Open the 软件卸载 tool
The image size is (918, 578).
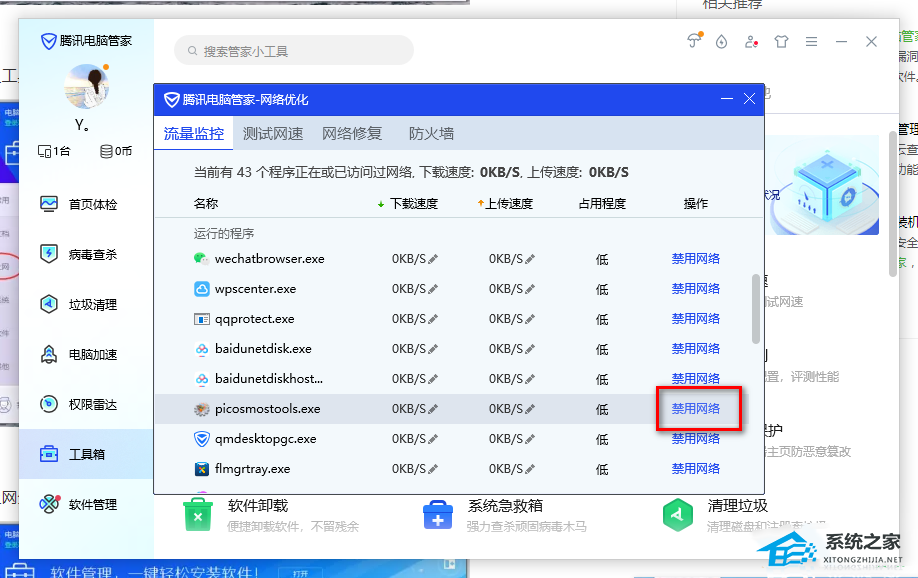(271, 515)
